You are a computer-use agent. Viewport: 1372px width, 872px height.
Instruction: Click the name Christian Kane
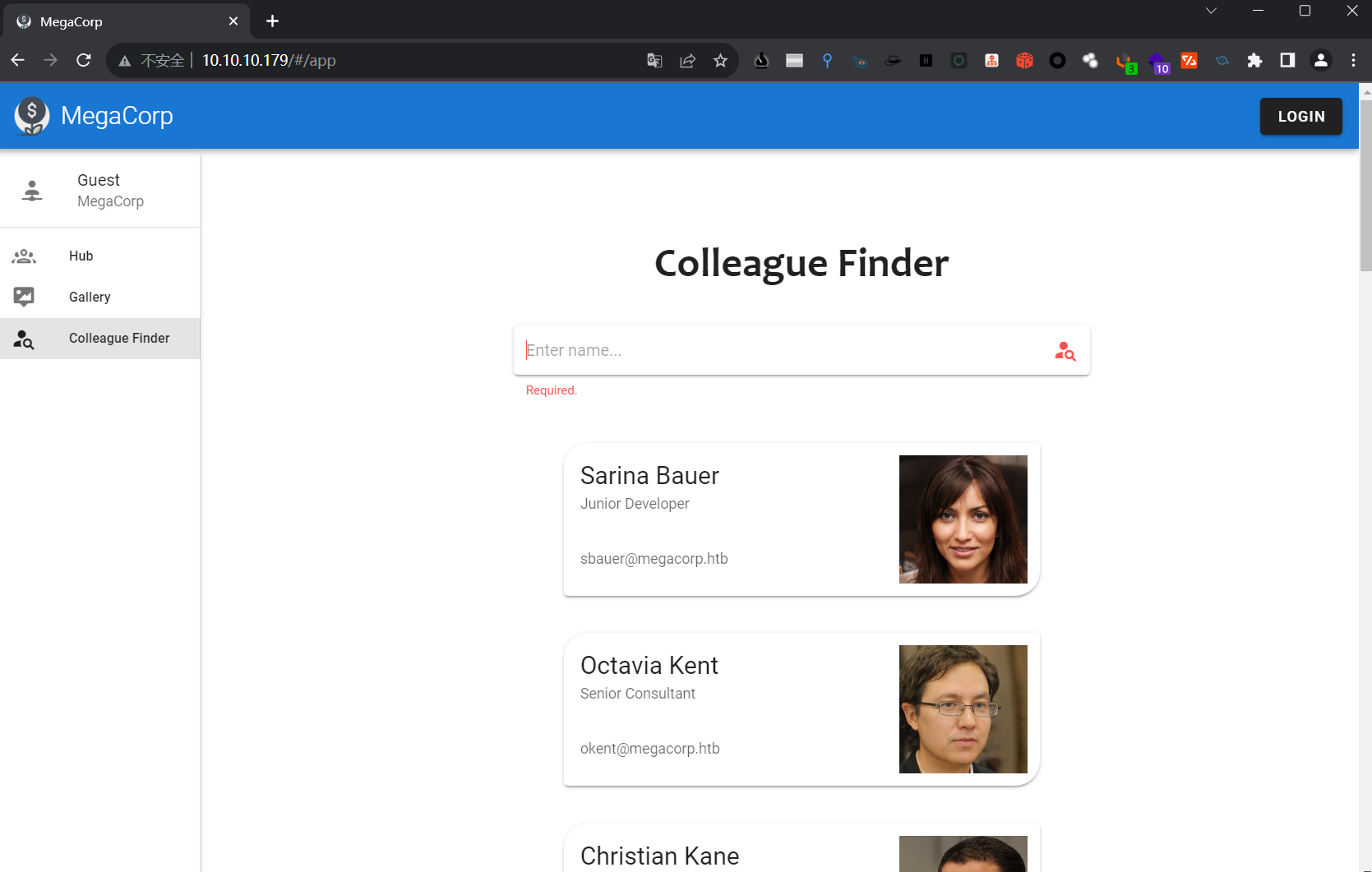660,856
